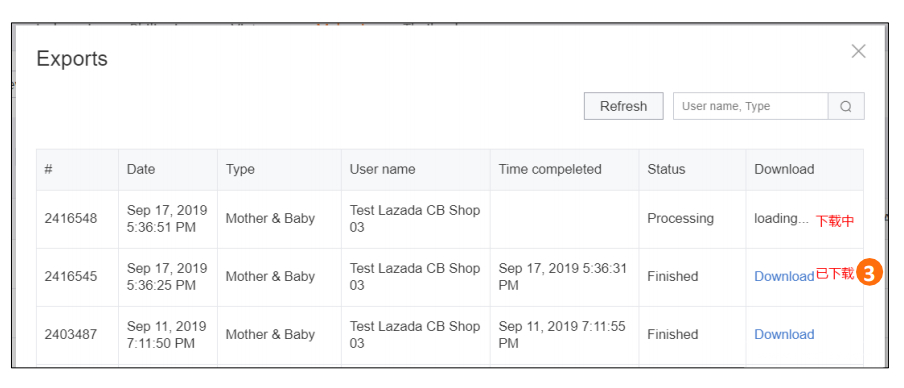Close the Exports dialog with the X icon
This screenshot has width=904, height=388.
[x=858, y=51]
